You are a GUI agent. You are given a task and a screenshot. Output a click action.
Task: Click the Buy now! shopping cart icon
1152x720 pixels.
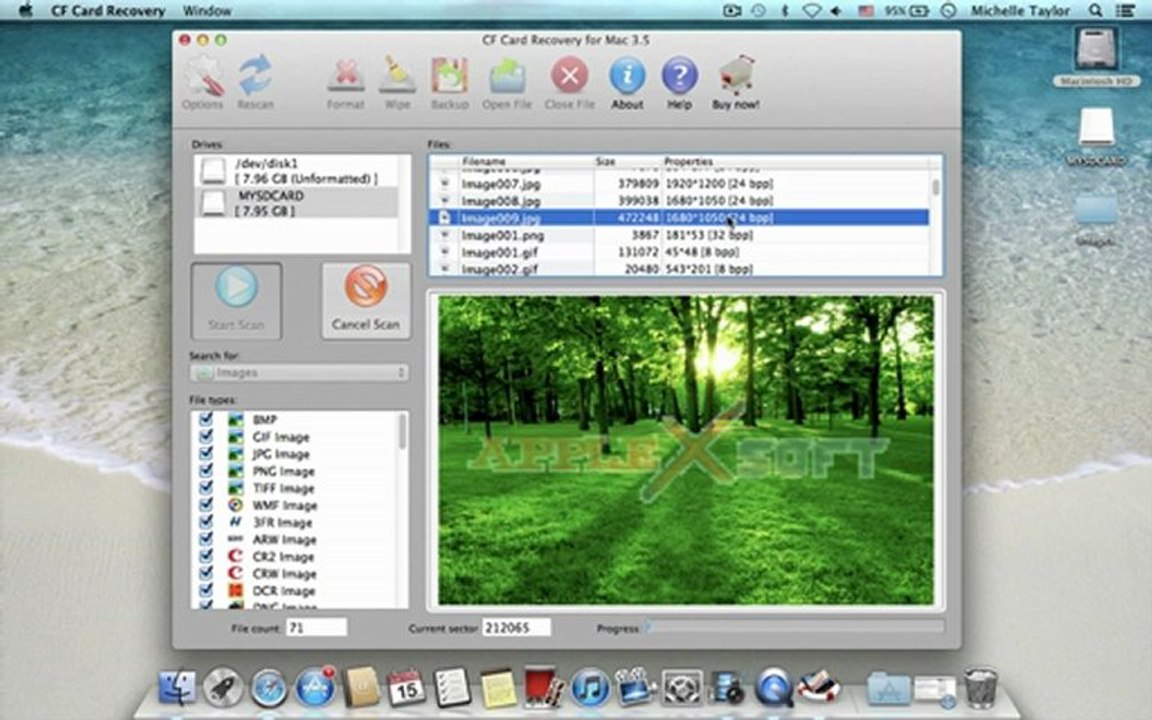735,82
